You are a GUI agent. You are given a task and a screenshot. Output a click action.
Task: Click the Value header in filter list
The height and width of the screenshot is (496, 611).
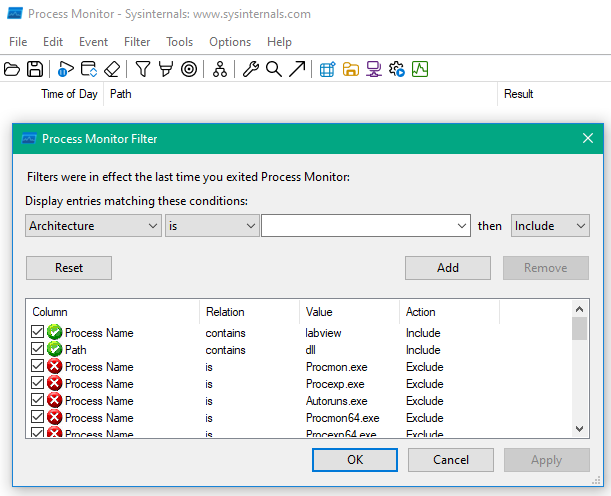[x=319, y=312]
